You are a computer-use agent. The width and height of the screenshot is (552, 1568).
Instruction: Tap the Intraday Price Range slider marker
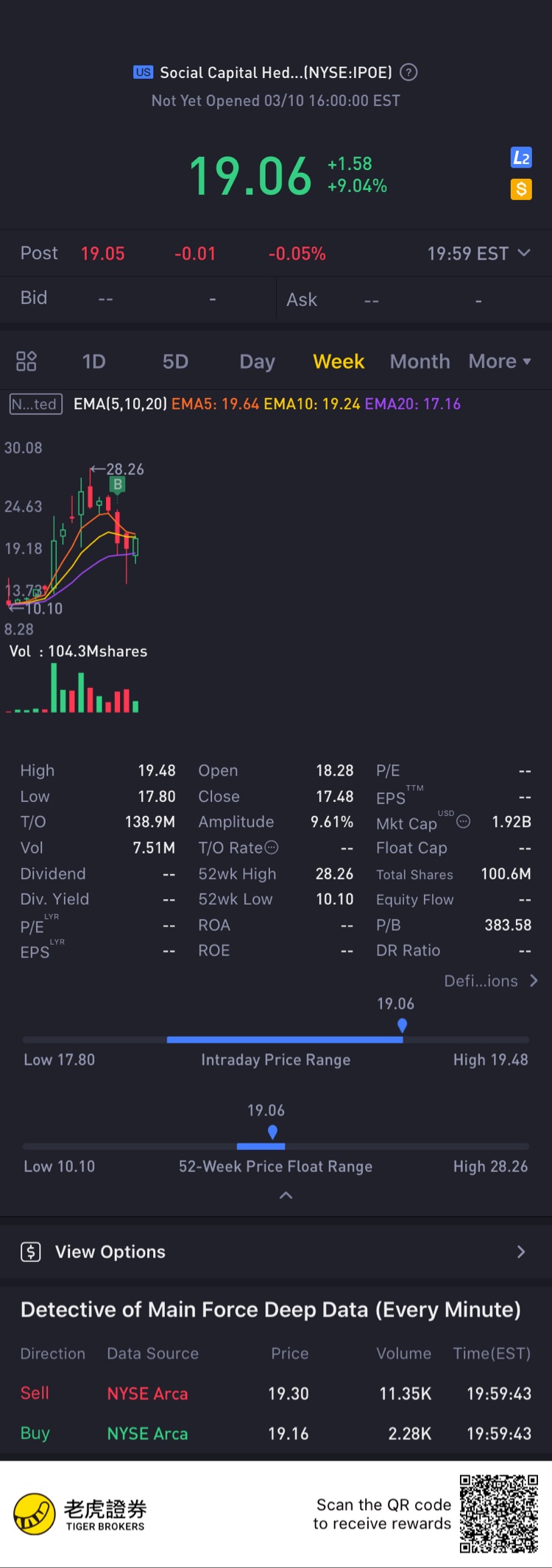(402, 1025)
